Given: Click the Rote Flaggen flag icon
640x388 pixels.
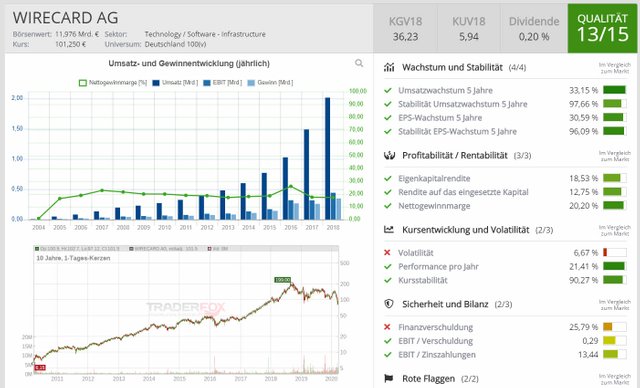Looking at the screenshot, I should tap(389, 379).
